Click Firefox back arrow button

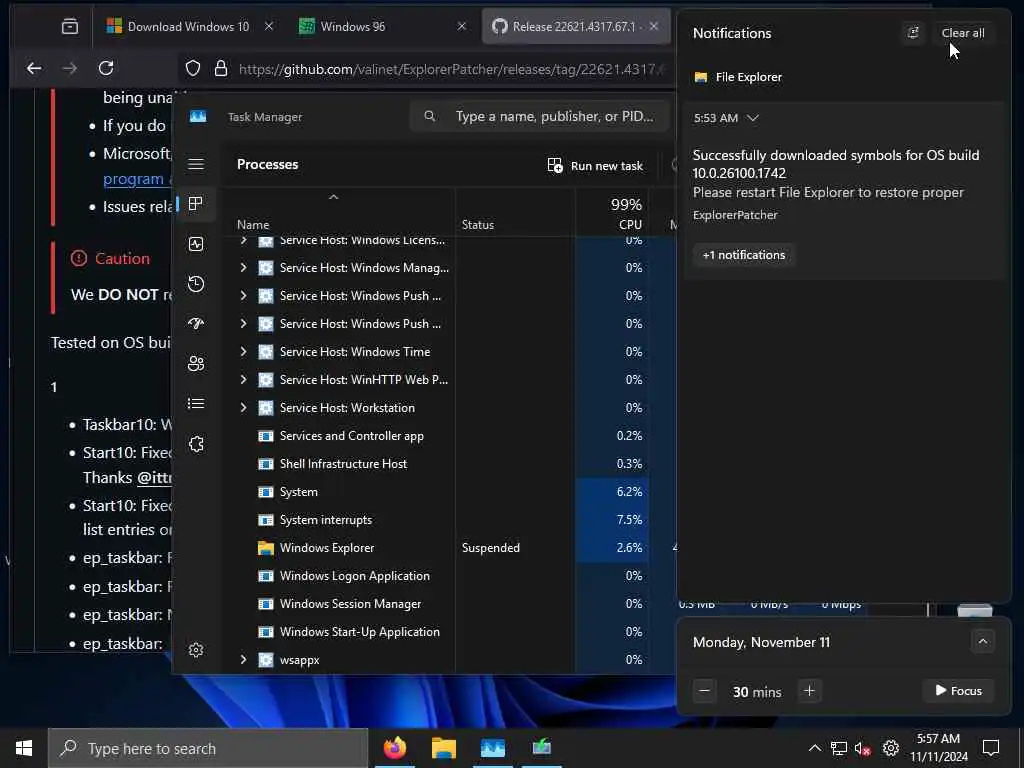pyautogui.click(x=34, y=68)
